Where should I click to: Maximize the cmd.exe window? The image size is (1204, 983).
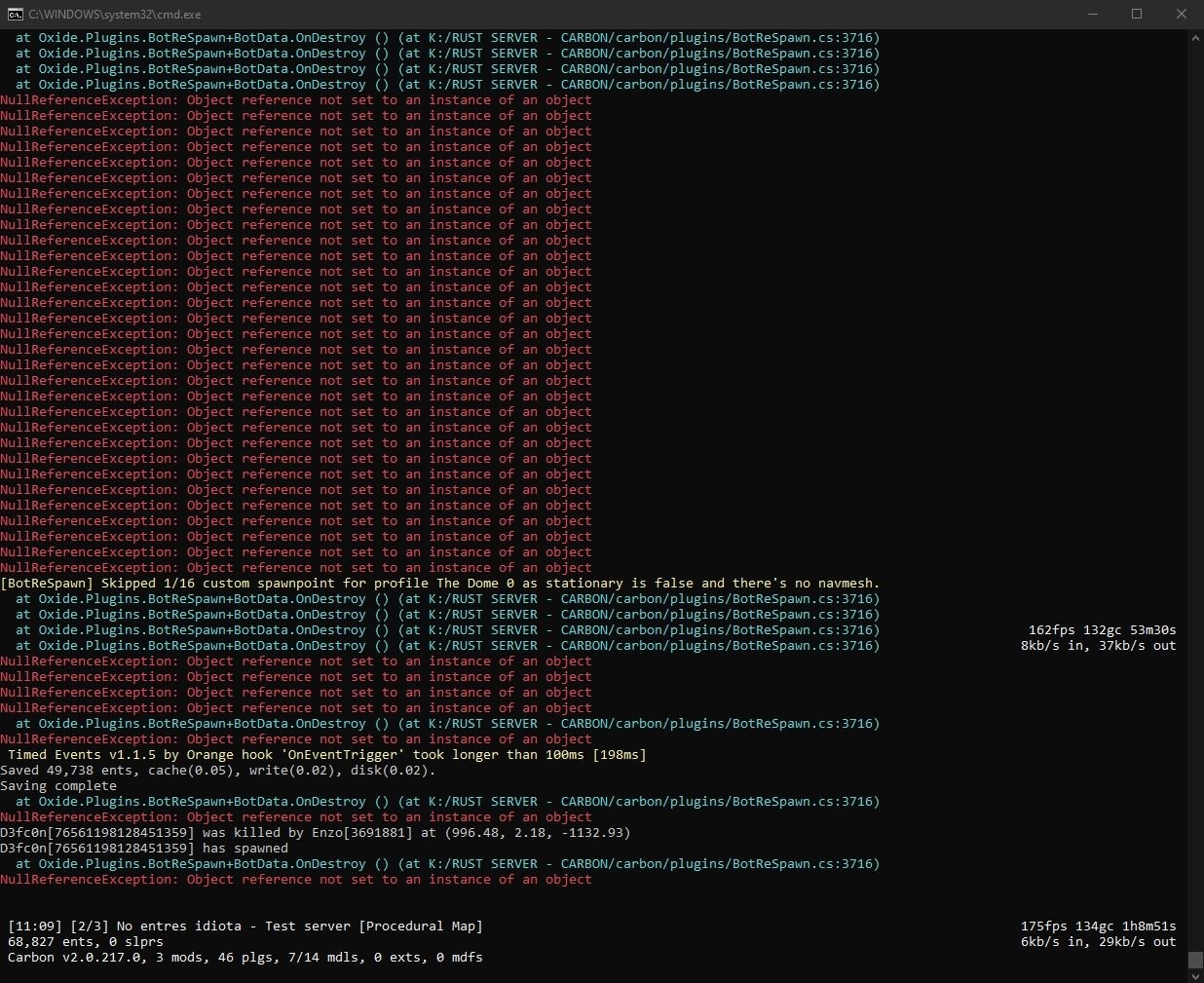(1137, 15)
